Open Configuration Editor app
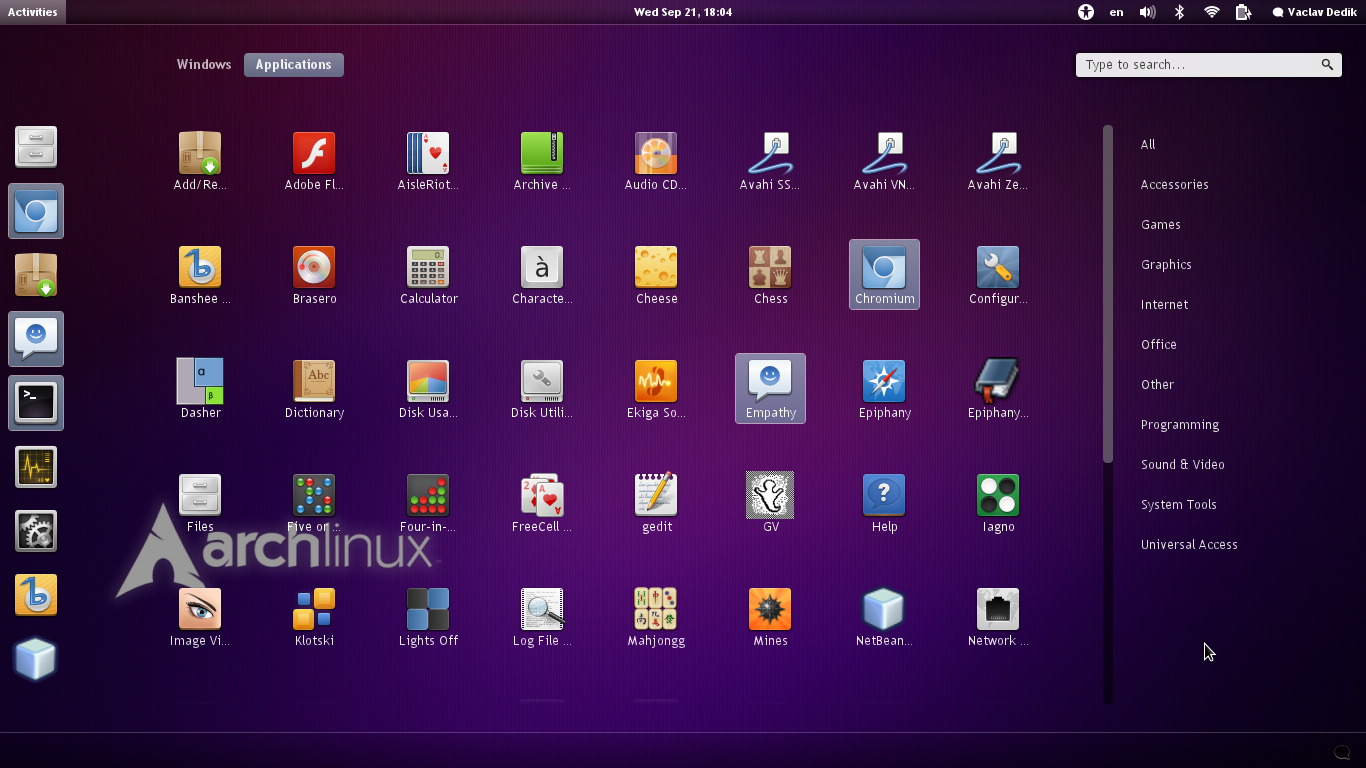 coord(998,275)
